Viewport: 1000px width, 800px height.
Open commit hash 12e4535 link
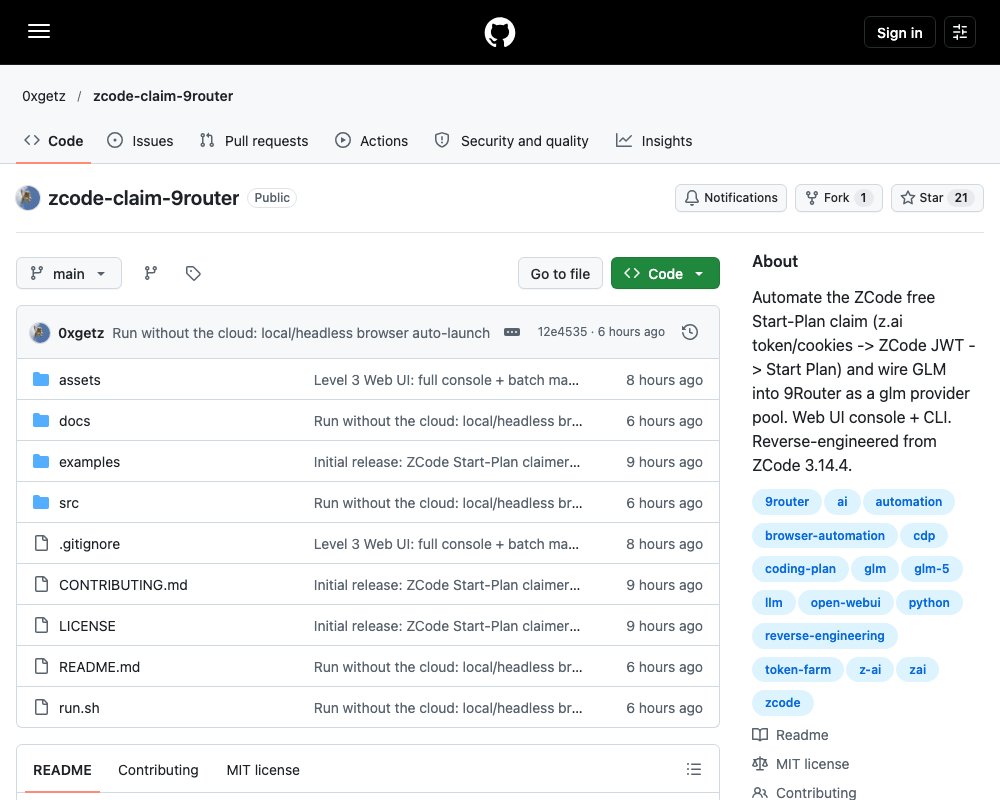(562, 332)
